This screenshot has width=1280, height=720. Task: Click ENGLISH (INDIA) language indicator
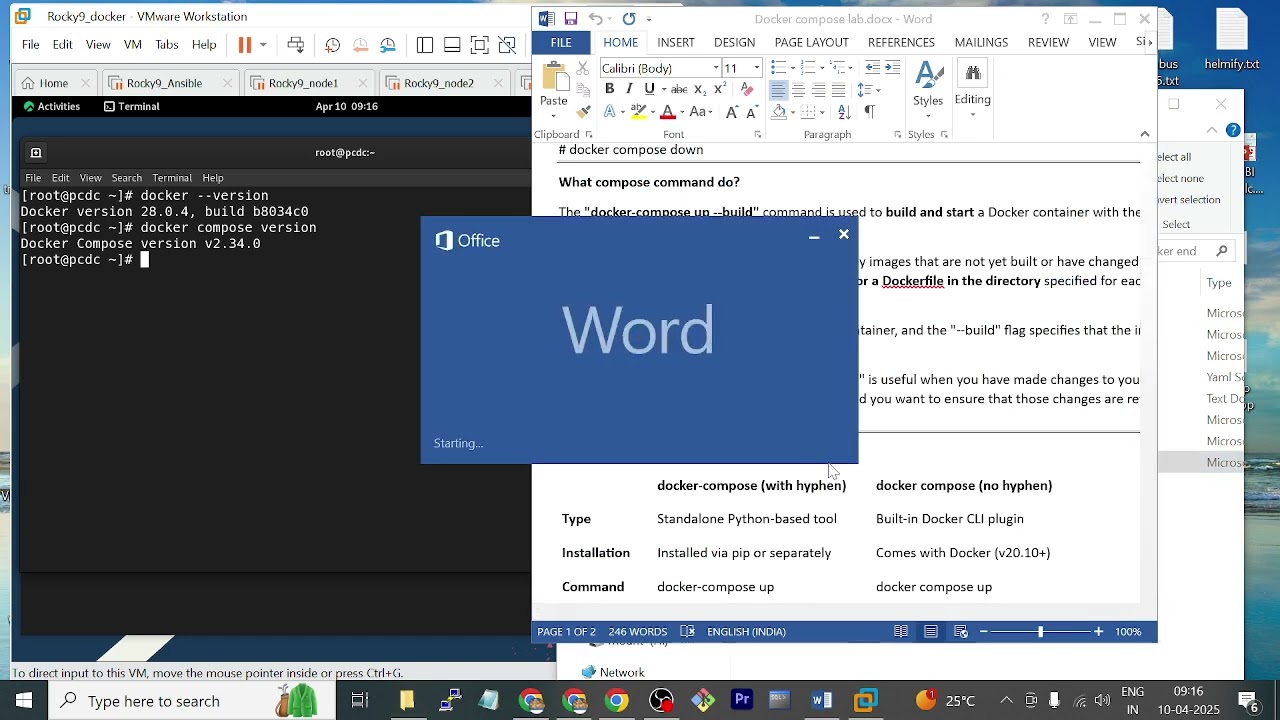coord(746,632)
